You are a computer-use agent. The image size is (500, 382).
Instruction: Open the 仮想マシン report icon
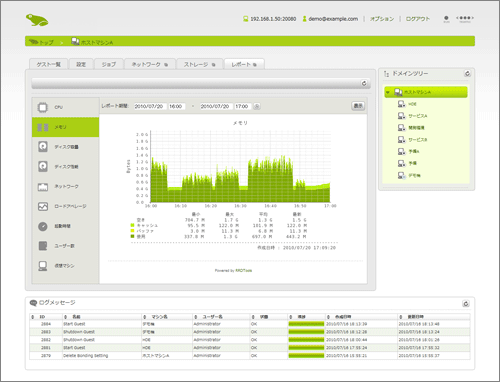click(x=43, y=266)
